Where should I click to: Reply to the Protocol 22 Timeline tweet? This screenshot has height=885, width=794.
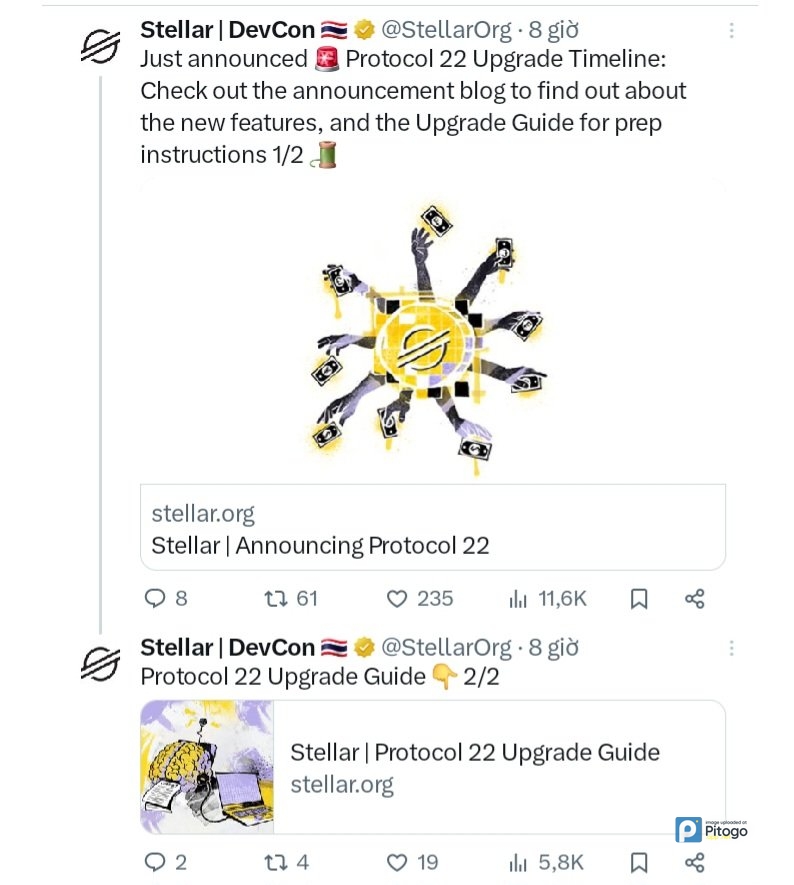[155, 599]
